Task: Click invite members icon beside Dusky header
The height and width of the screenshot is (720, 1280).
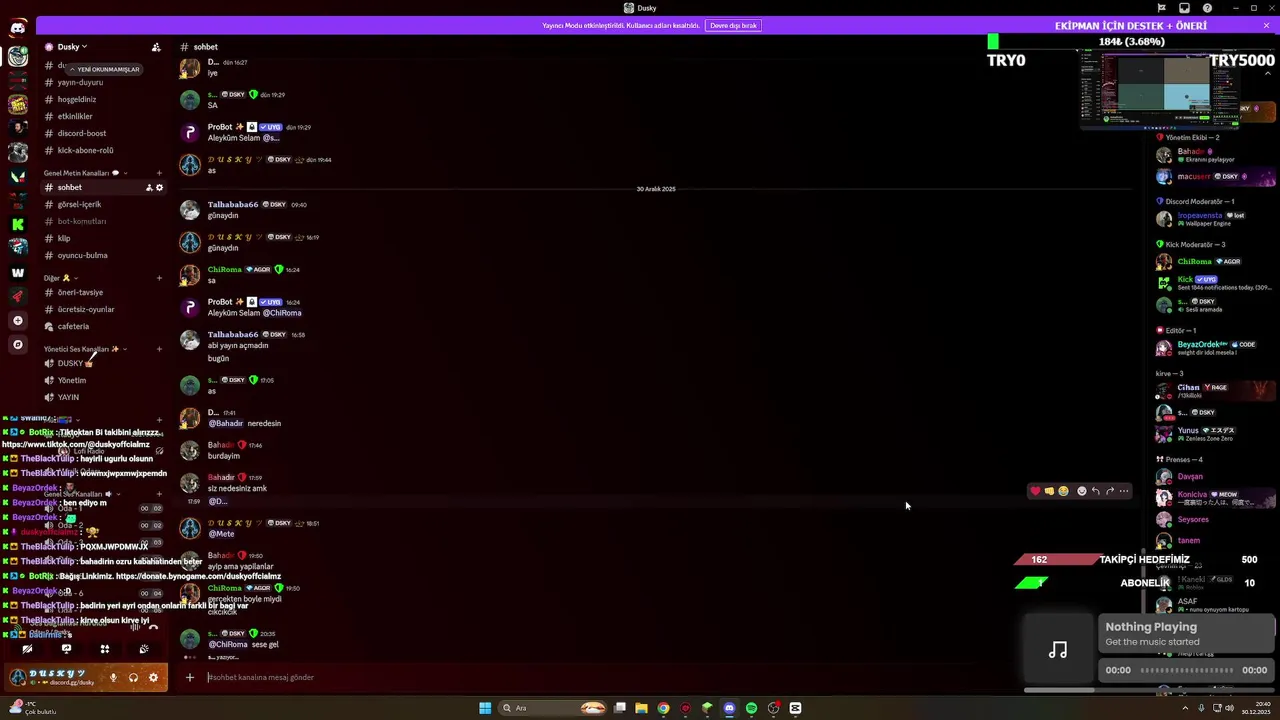Action: tap(156, 47)
